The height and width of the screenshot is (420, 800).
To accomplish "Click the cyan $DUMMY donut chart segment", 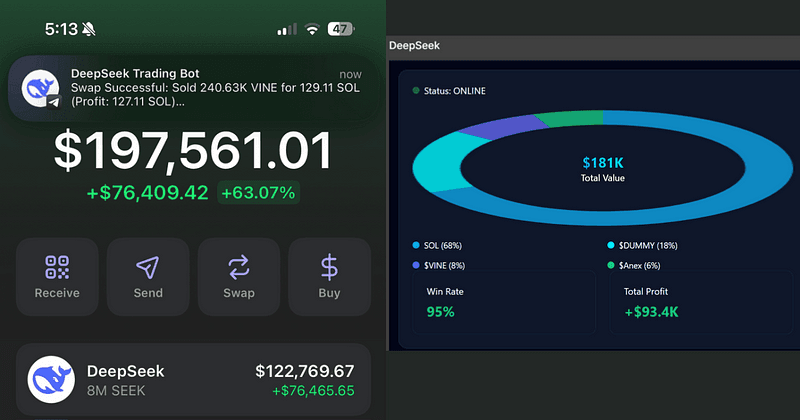I will (440, 162).
